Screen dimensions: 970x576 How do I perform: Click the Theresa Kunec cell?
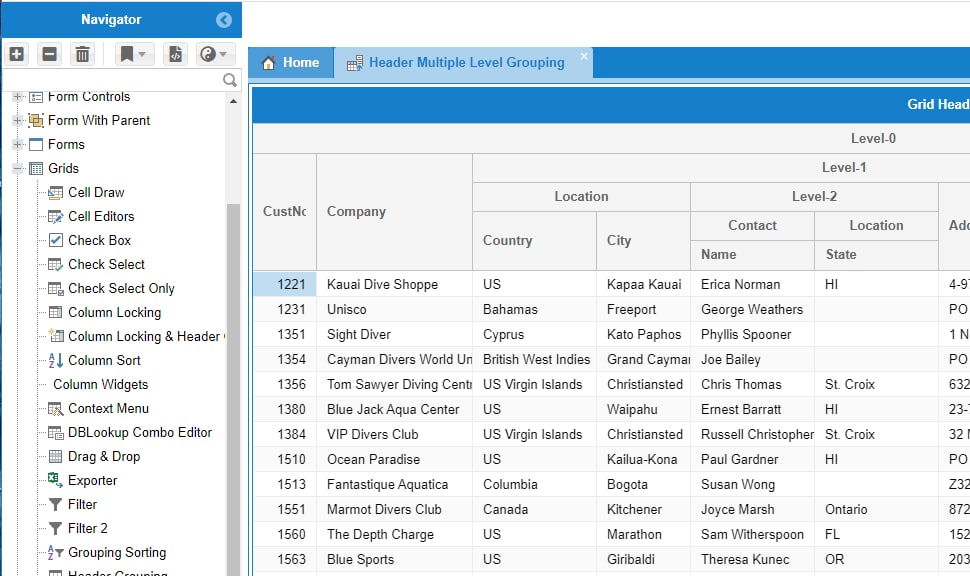[752, 559]
